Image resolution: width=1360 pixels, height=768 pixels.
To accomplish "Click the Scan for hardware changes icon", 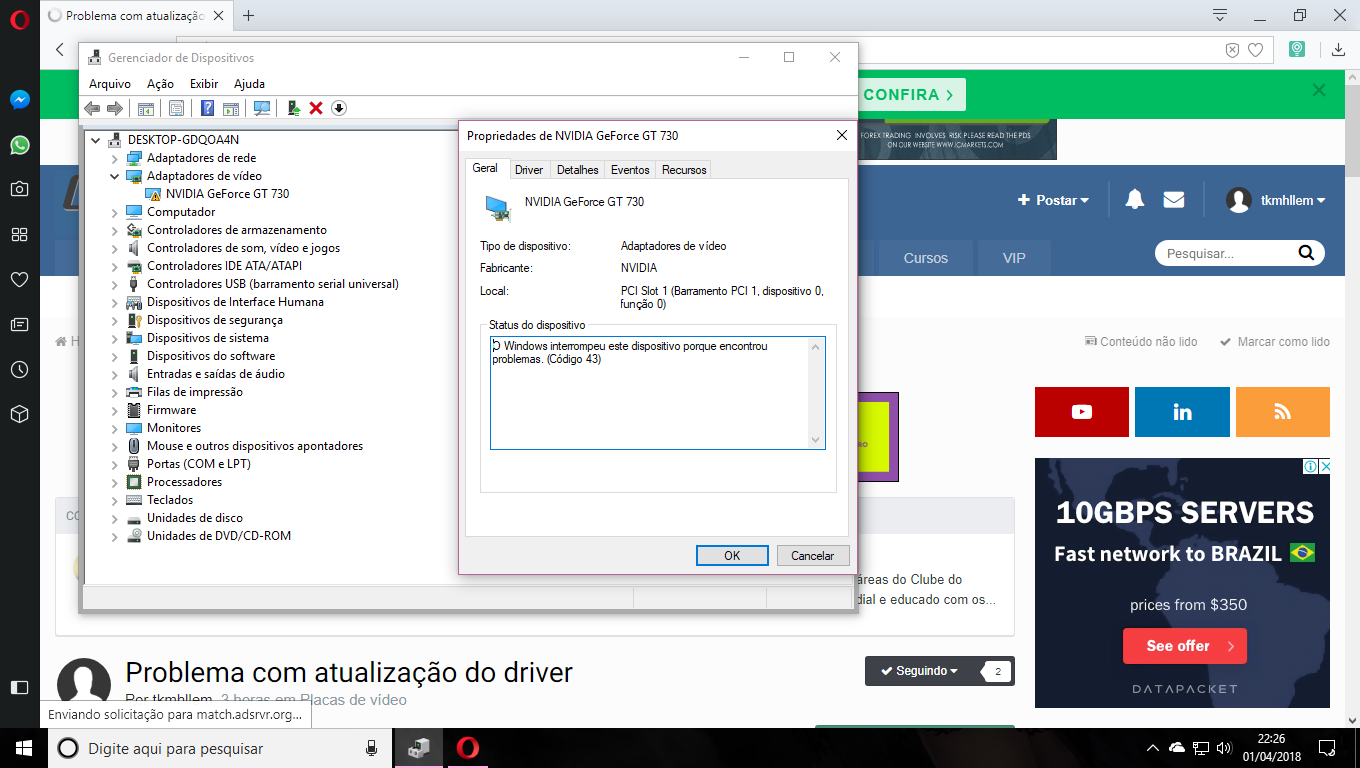I will [262, 108].
